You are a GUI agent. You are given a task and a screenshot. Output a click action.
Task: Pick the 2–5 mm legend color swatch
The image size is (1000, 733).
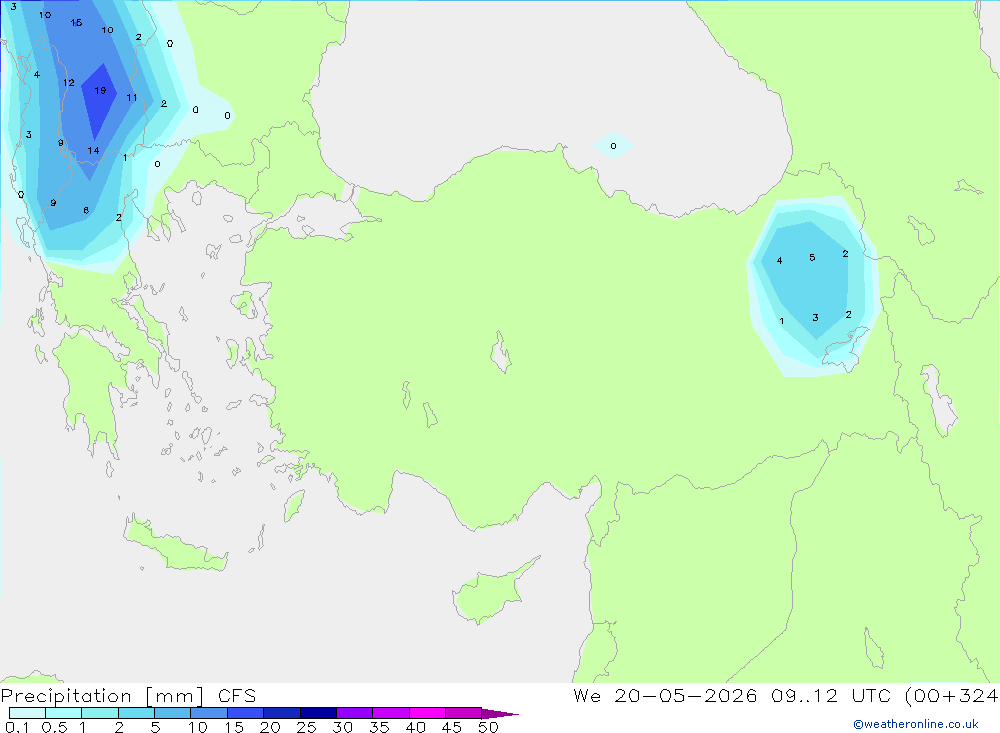tap(136, 713)
